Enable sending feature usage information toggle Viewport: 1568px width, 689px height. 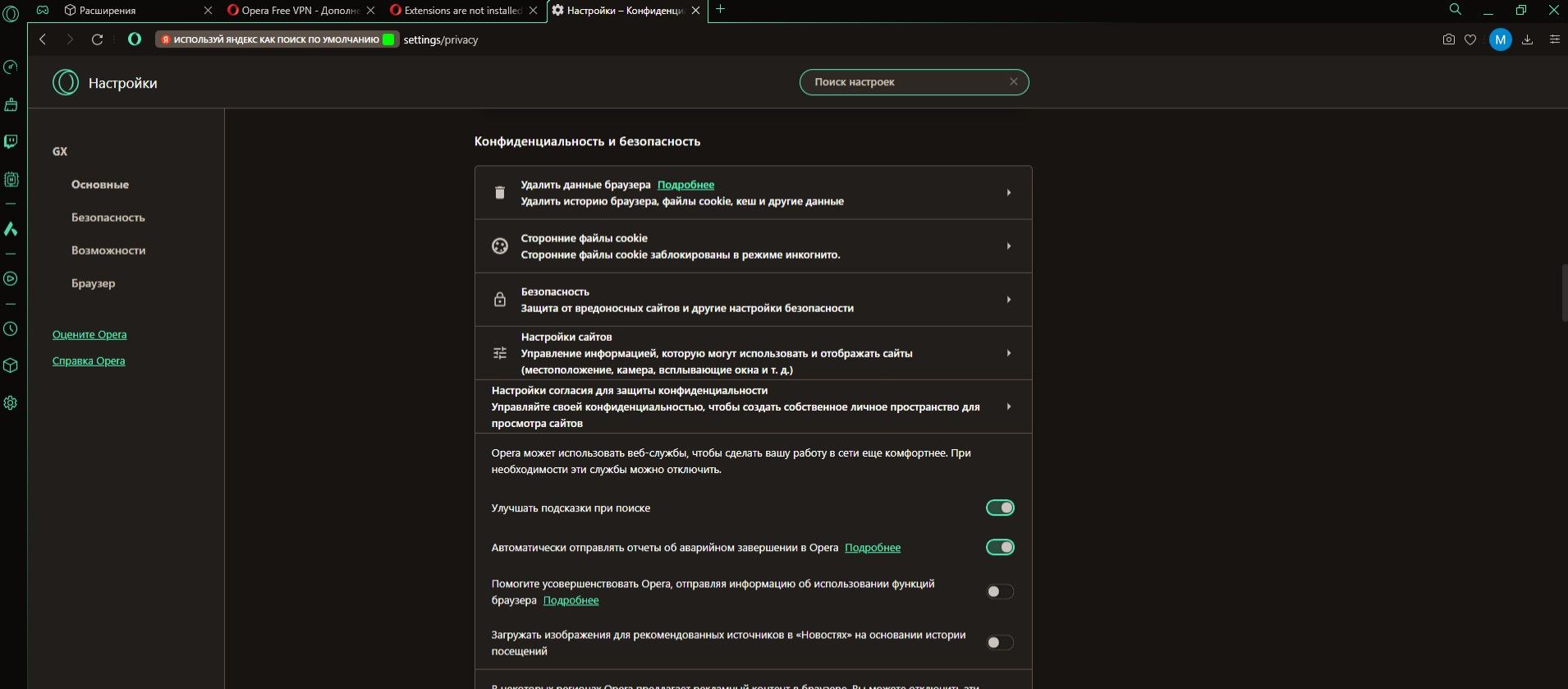click(x=1000, y=591)
